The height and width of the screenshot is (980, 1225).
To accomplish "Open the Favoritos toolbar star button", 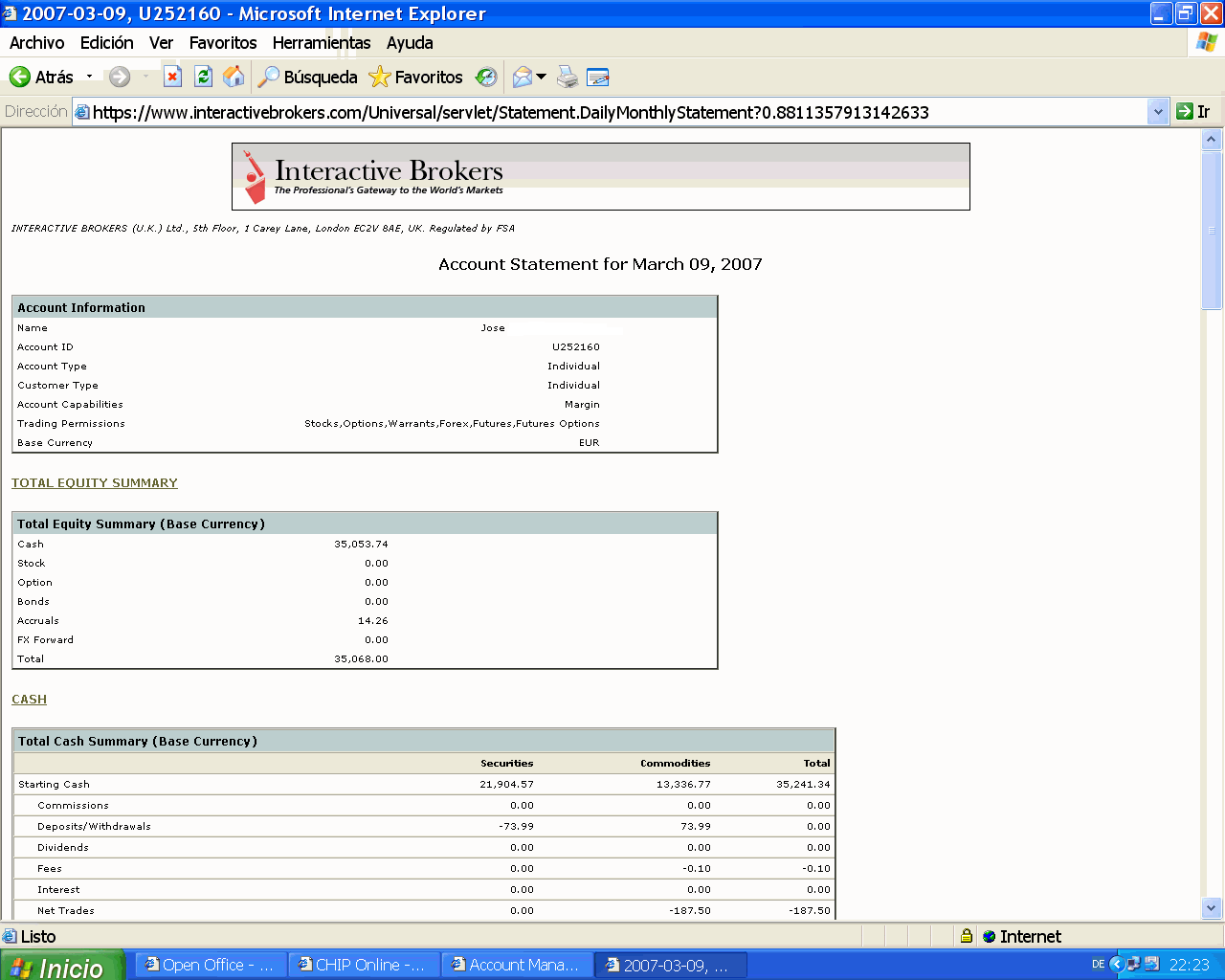I will [416, 77].
